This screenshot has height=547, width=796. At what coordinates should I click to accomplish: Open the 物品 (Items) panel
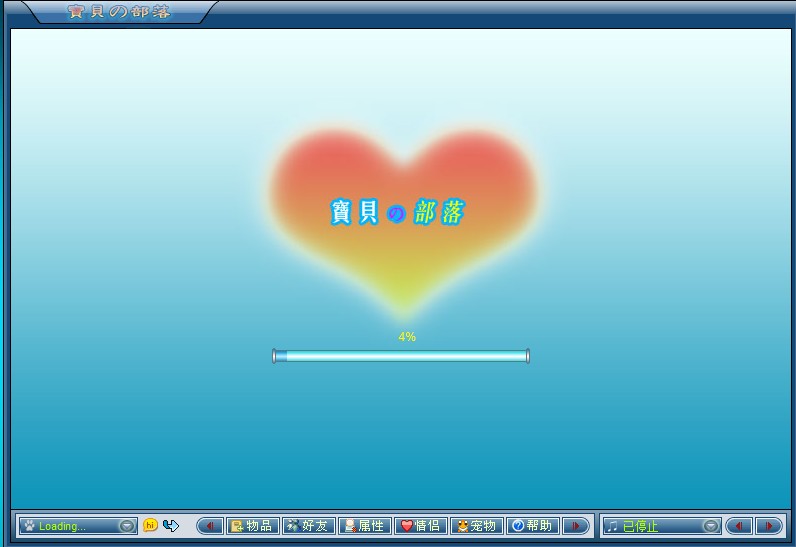252,526
